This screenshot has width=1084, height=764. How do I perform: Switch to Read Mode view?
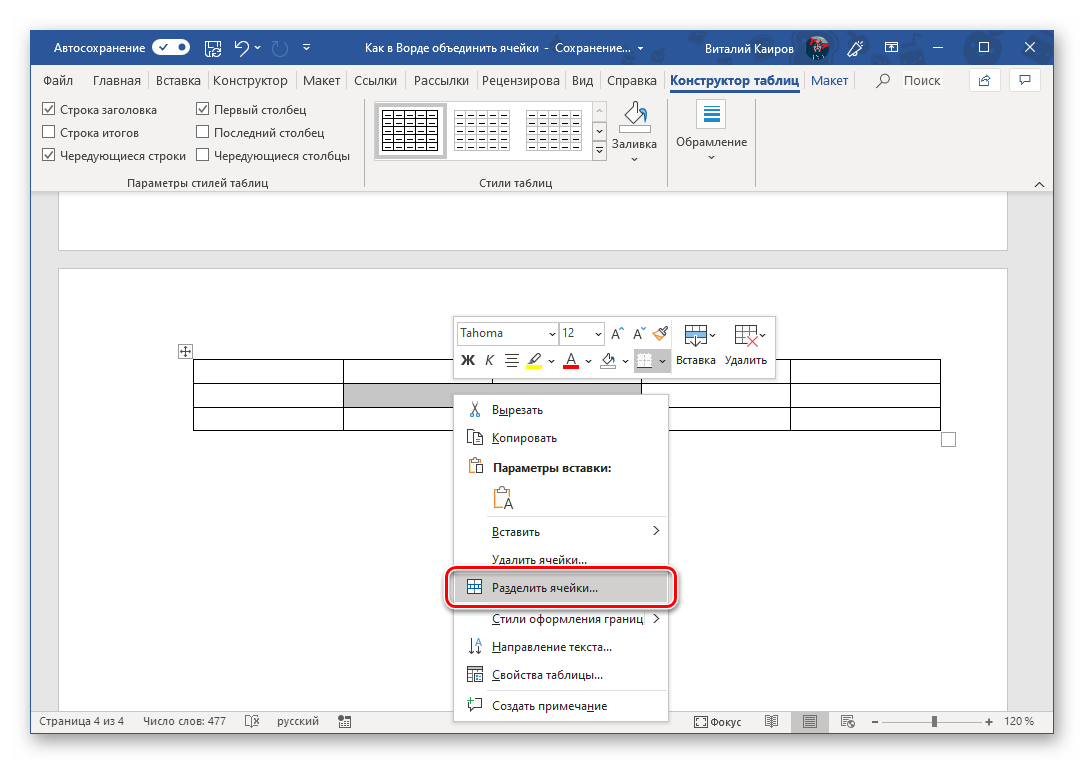pos(772,721)
